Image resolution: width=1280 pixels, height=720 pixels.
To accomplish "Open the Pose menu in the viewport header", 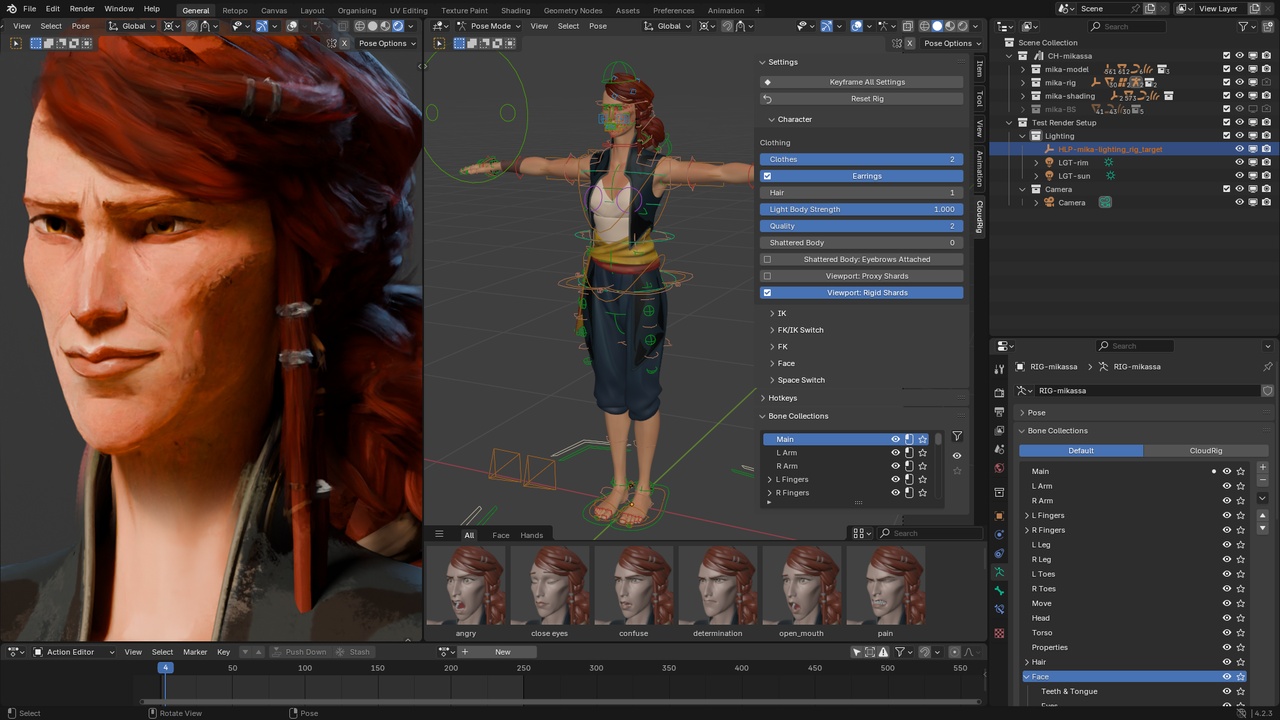I will click(597, 26).
